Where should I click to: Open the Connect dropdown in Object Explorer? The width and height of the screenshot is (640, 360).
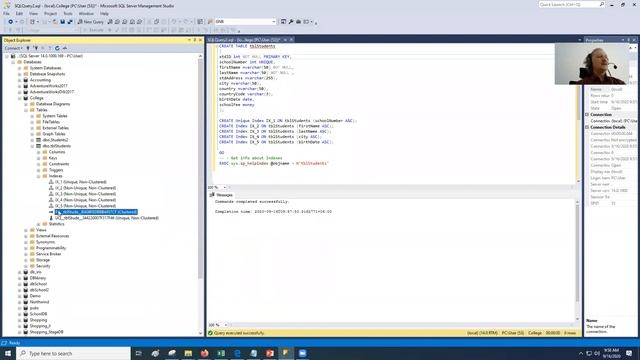(x=13, y=48)
